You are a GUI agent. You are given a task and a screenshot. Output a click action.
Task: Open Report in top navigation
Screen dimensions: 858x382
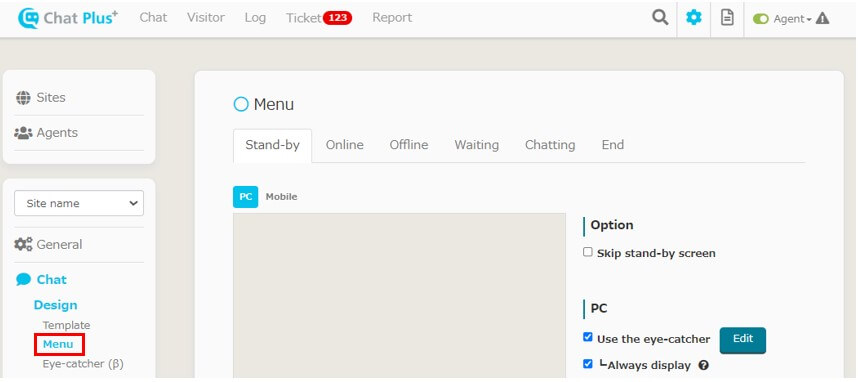pos(392,18)
